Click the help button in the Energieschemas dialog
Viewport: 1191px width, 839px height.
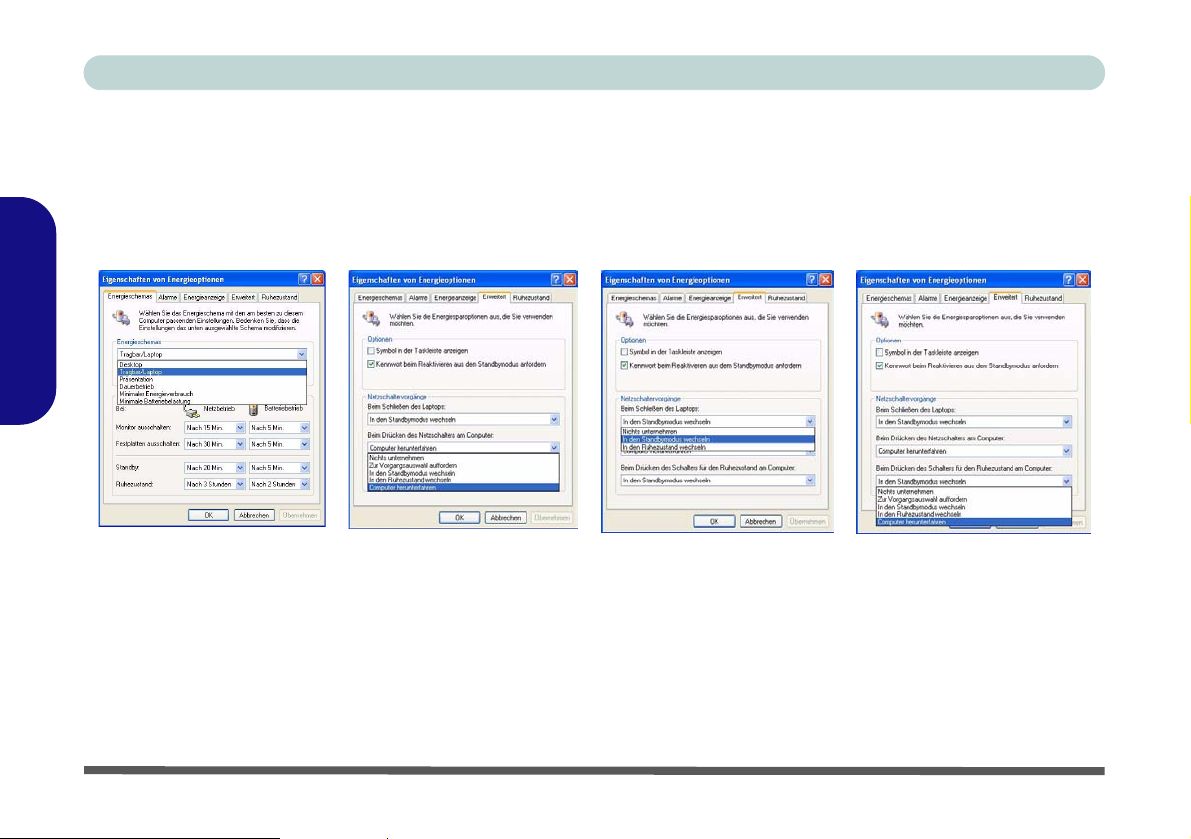[304, 279]
